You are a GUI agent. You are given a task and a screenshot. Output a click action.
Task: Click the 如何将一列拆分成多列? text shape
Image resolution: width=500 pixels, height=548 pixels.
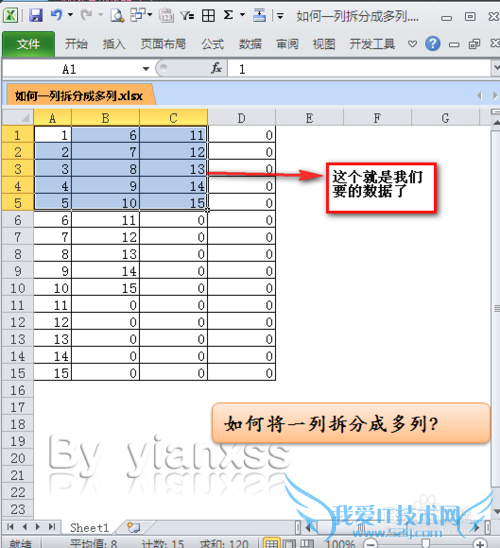pos(351,423)
